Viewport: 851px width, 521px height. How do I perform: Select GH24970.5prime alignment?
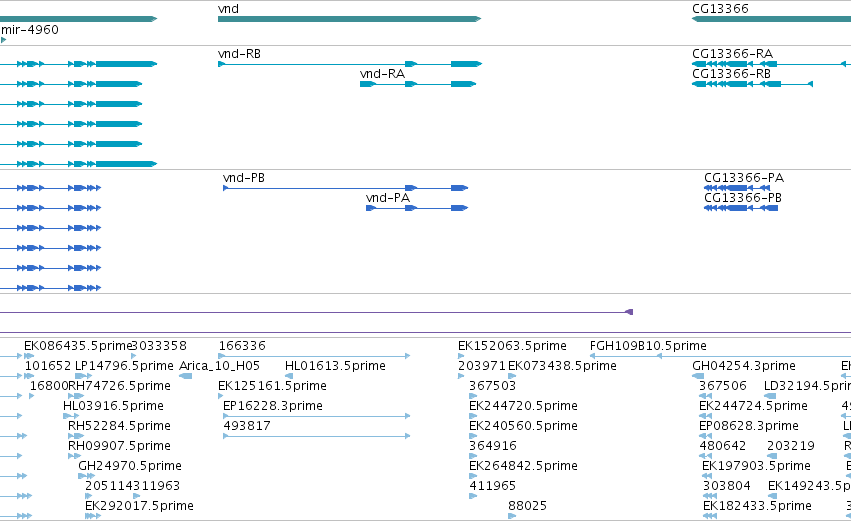point(86,476)
